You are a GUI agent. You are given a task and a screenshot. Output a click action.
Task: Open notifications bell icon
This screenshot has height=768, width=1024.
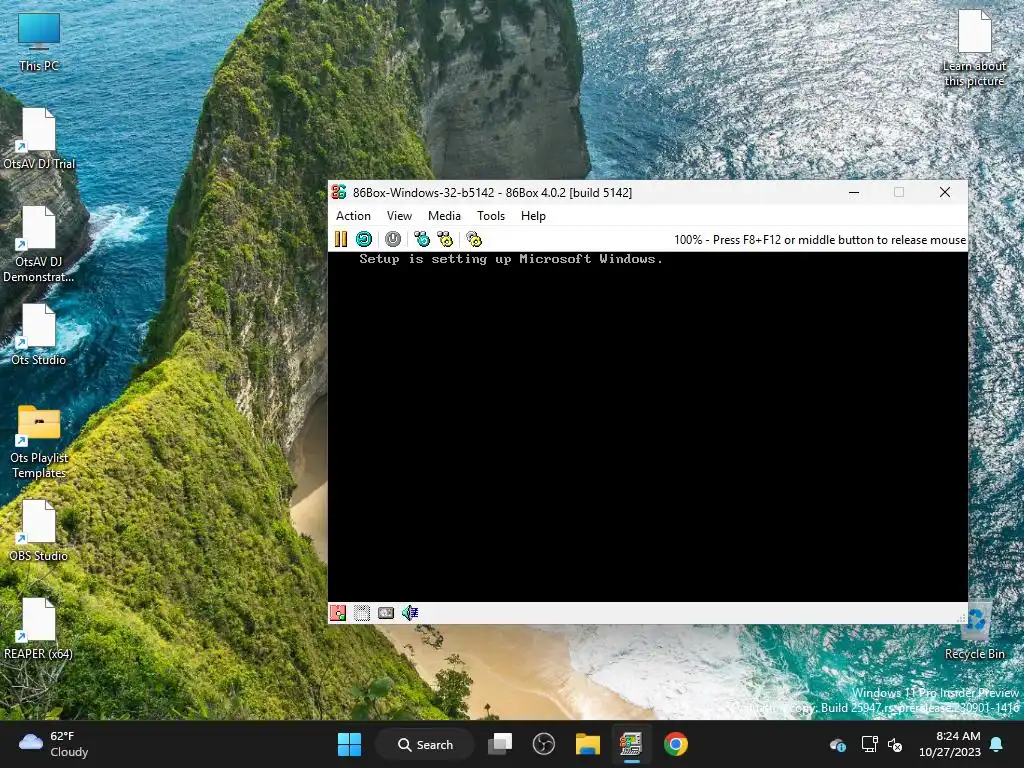[997, 744]
